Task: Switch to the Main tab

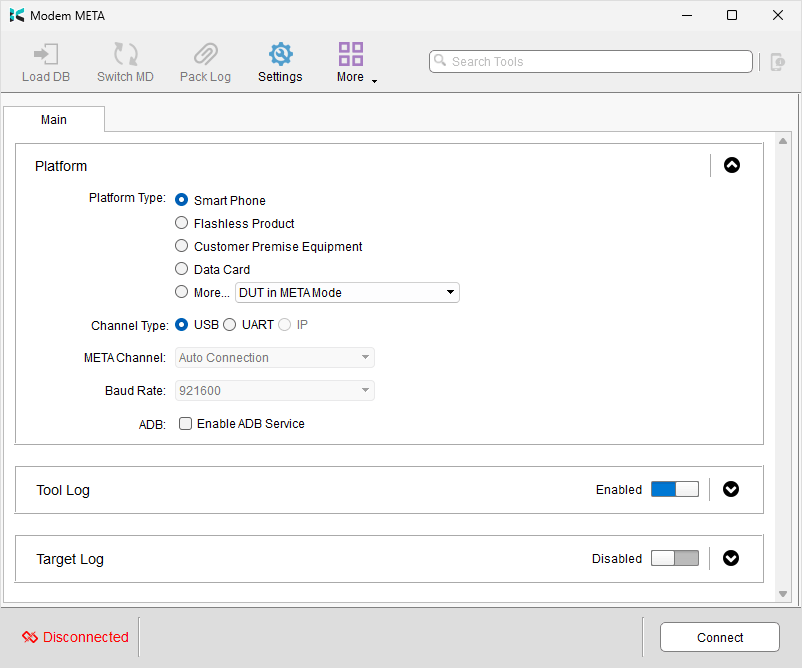Action: (54, 120)
